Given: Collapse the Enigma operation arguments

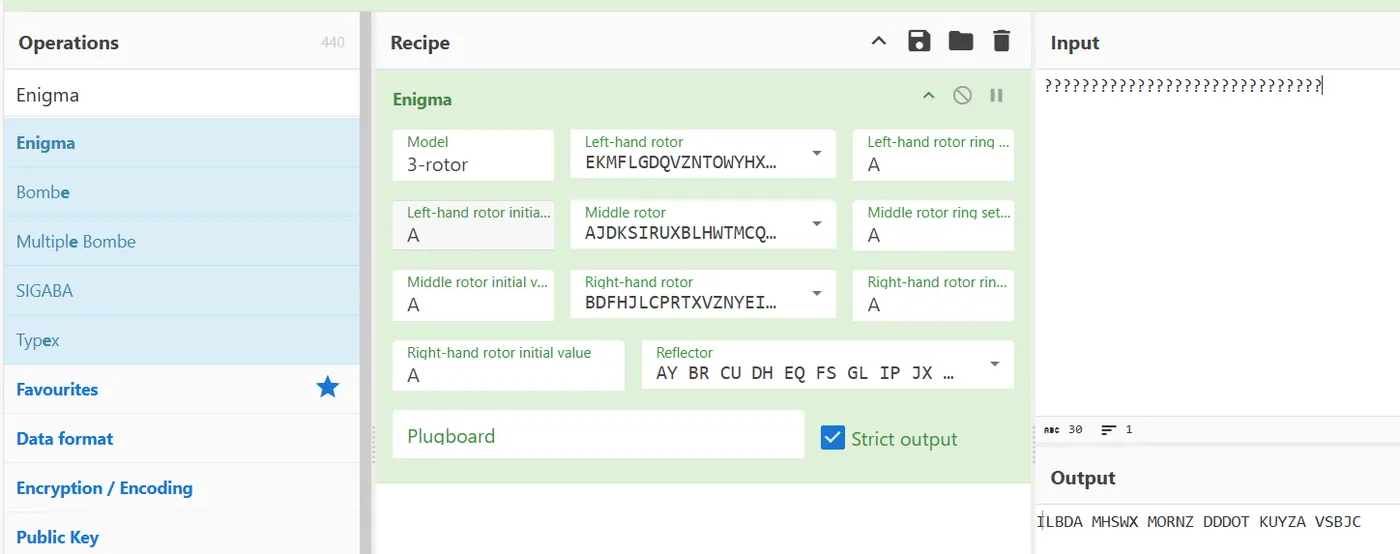Looking at the screenshot, I should [x=928, y=95].
